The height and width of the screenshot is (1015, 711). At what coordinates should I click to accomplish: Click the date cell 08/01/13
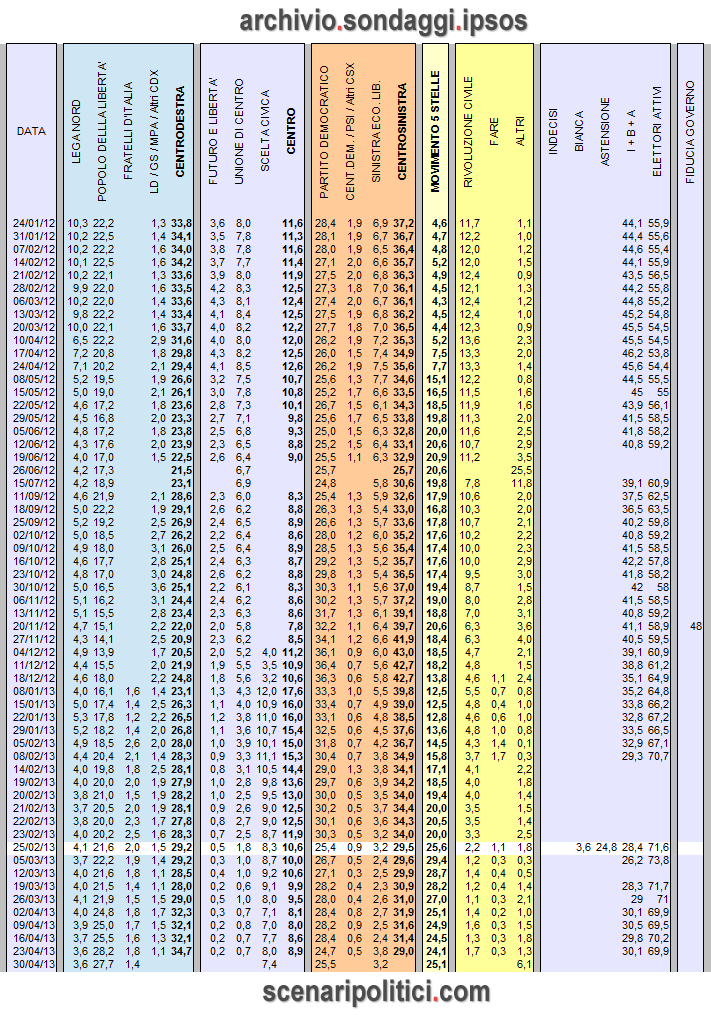click(34, 691)
